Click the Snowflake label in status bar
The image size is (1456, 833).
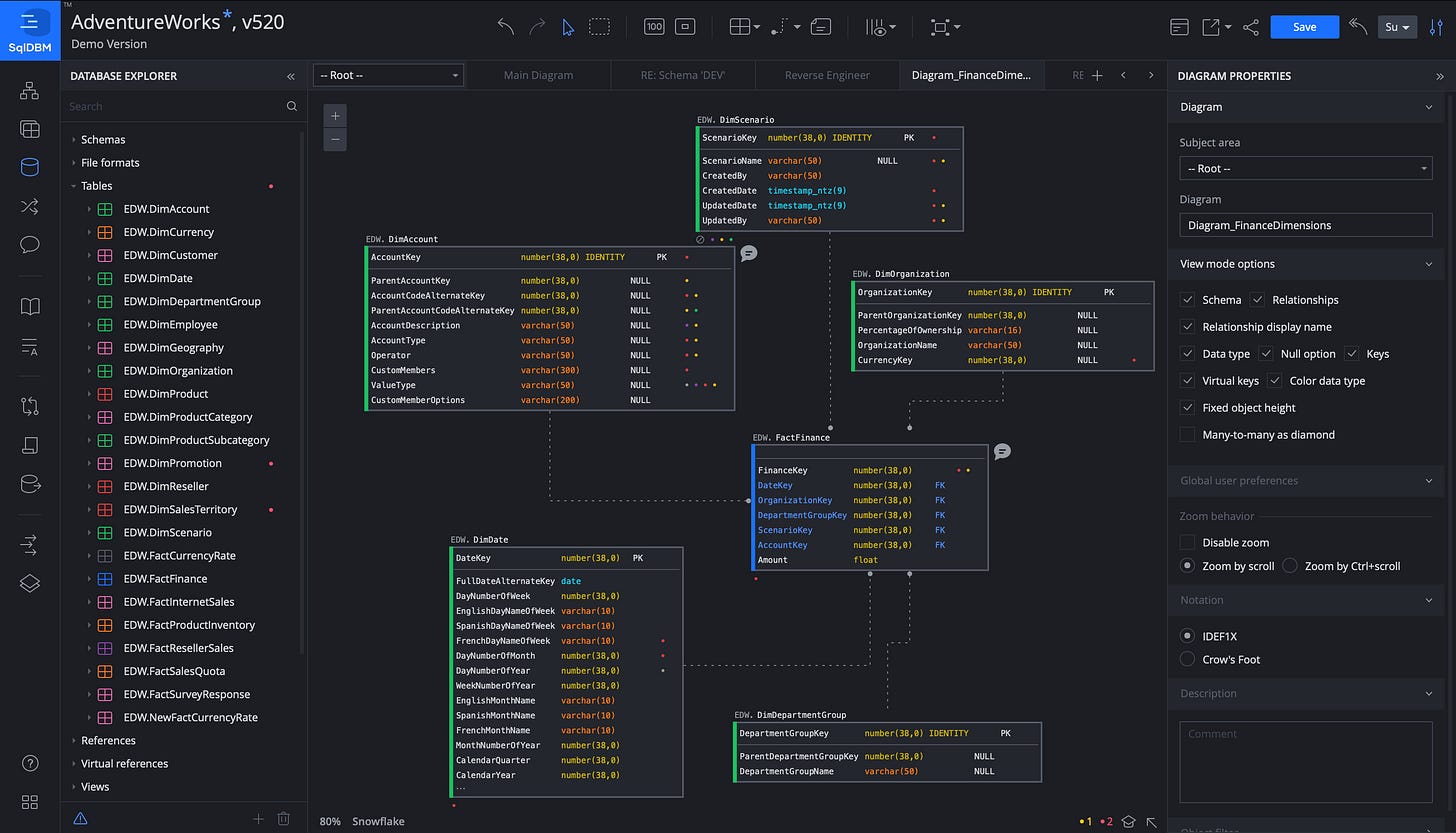[378, 821]
